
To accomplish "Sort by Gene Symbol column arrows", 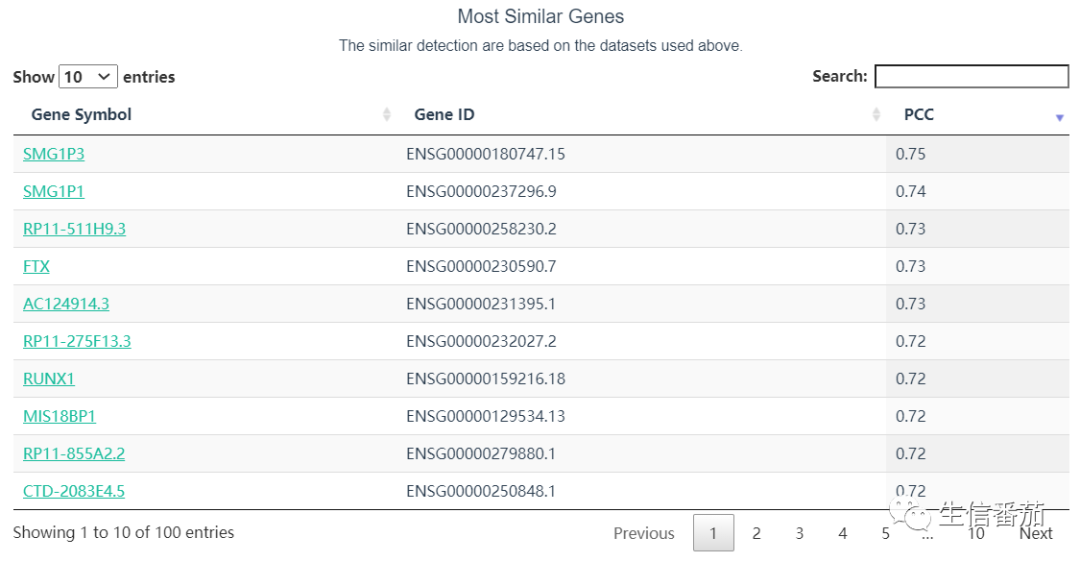I will click(387, 115).
